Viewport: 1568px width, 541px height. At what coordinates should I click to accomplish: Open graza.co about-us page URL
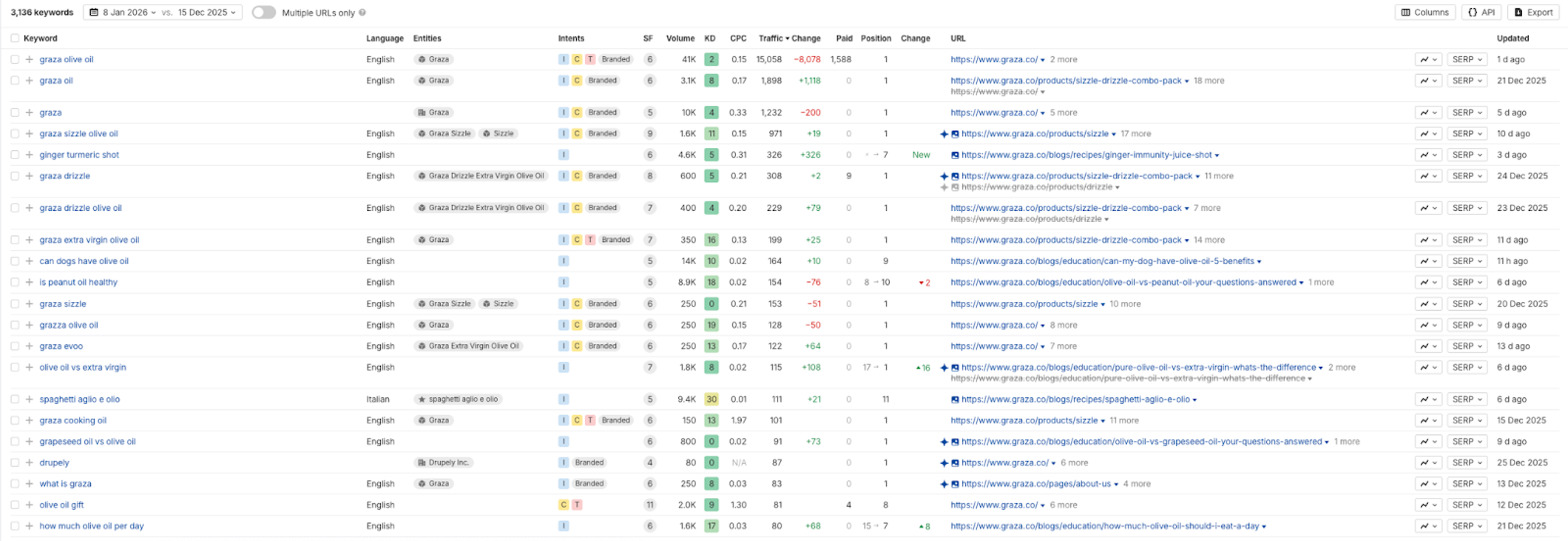(x=1036, y=484)
